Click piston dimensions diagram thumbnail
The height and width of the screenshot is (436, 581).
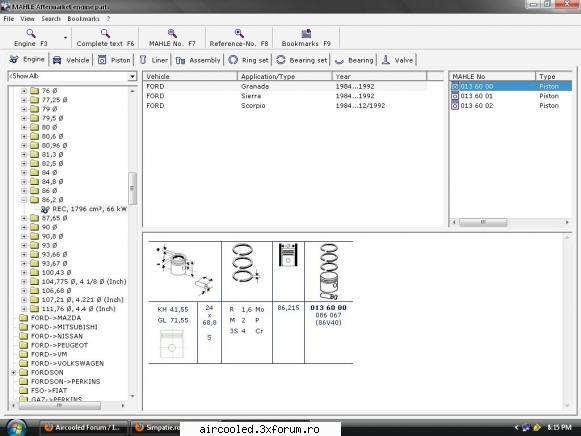(185, 270)
